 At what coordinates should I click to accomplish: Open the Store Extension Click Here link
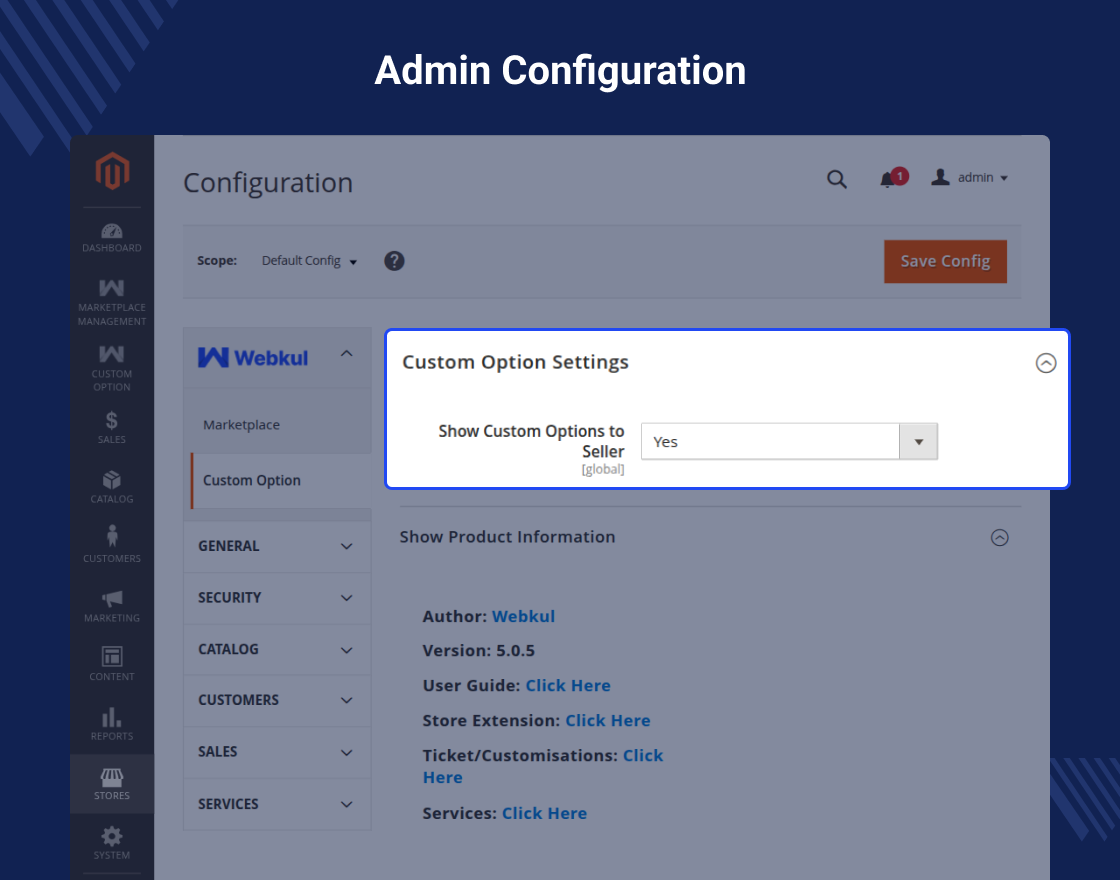pos(608,720)
